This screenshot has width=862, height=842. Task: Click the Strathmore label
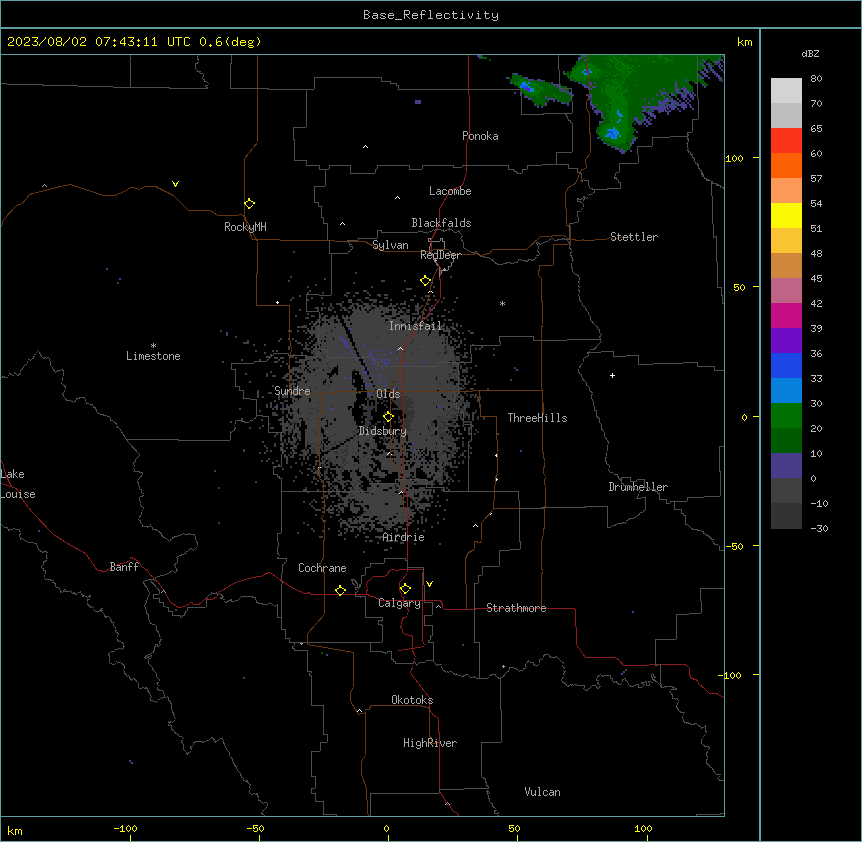click(516, 608)
